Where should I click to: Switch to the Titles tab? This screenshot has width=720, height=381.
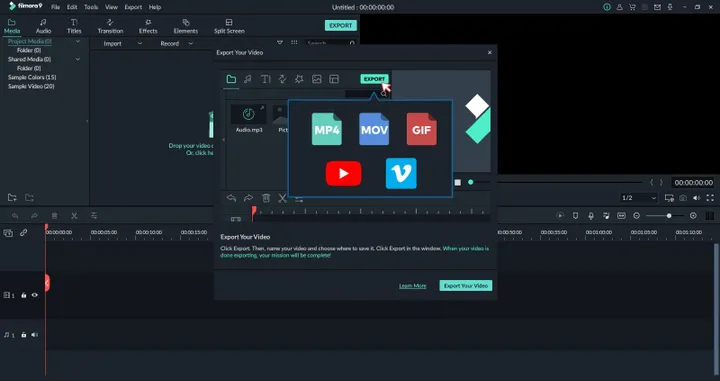74,26
